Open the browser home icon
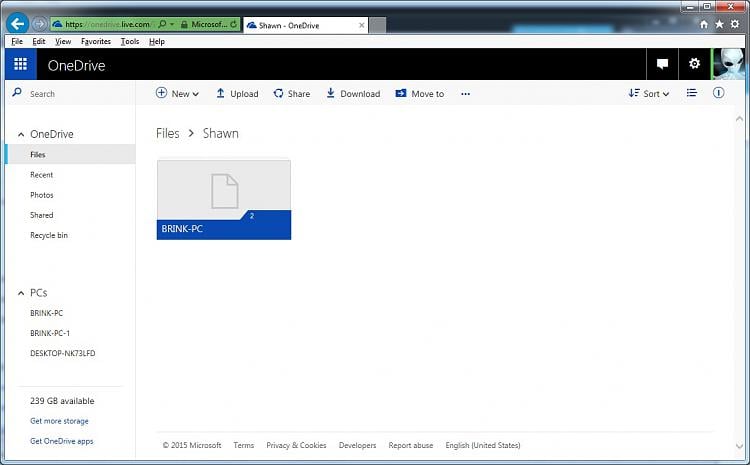750x465 pixels. 704,24
